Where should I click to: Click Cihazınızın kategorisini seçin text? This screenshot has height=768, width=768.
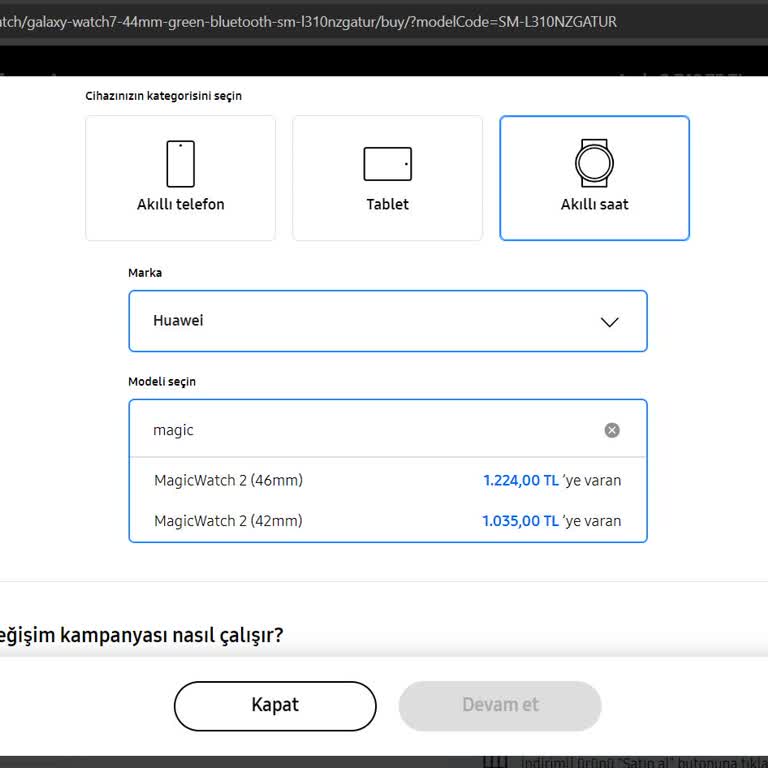coord(164,96)
